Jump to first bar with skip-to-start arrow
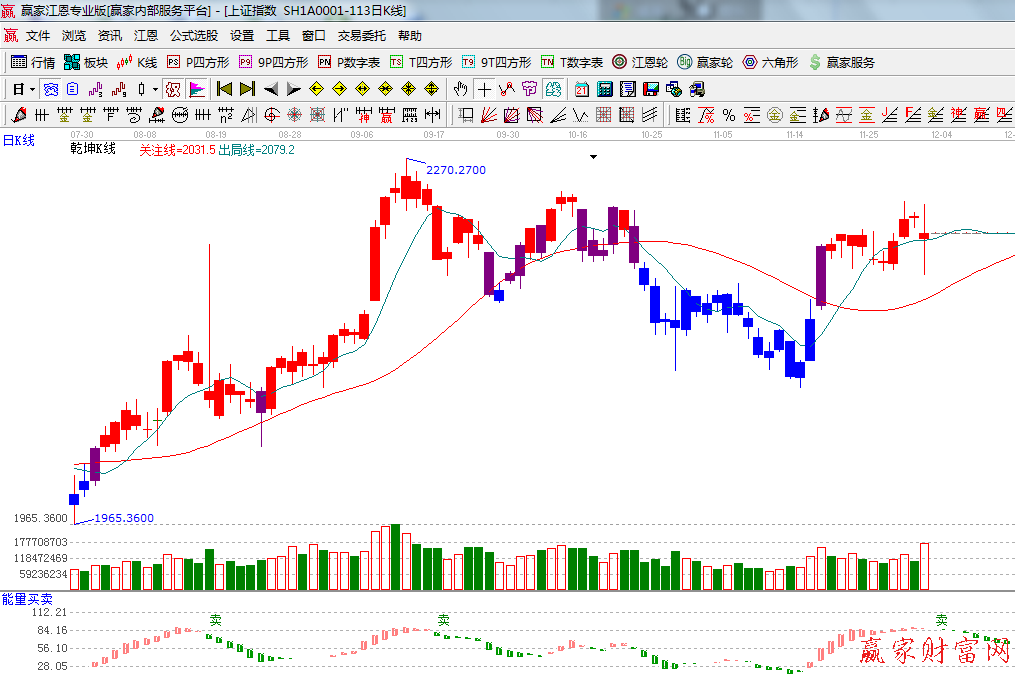The width and height of the screenshot is (1015, 675). pyautogui.click(x=225, y=89)
